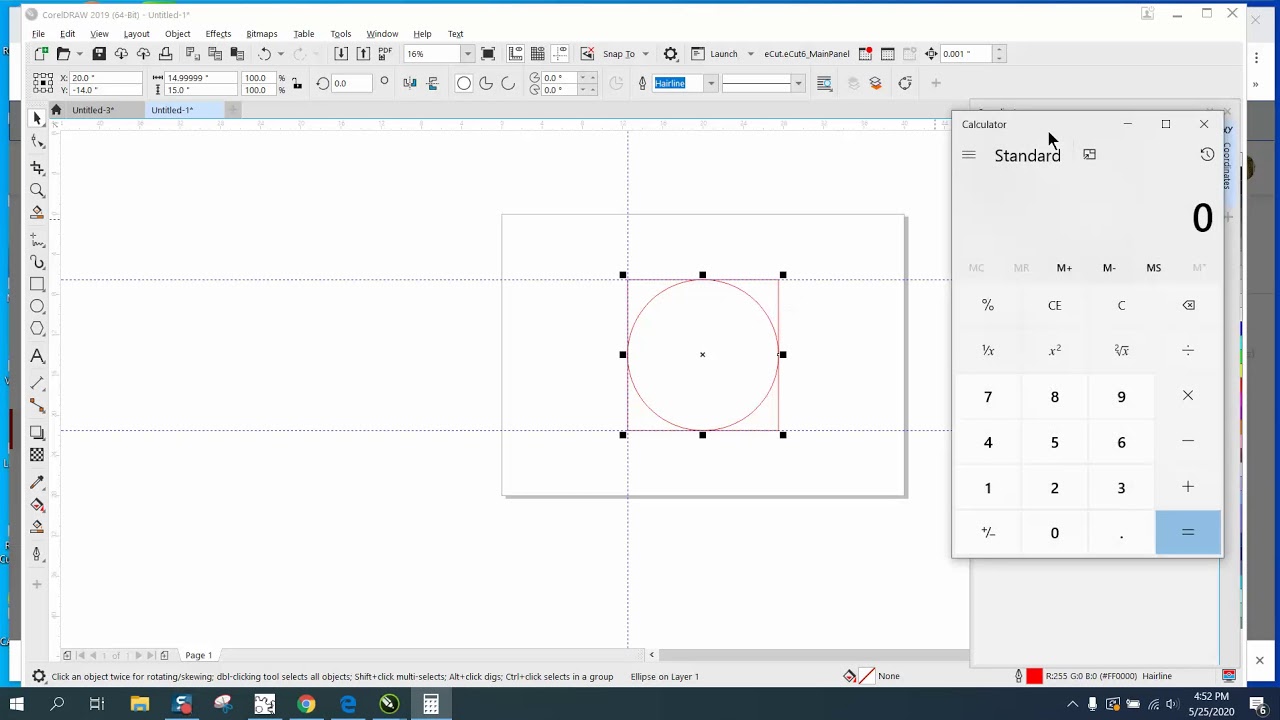Choose the Pie shape type button
This screenshot has height=720, width=1280.
486,84
